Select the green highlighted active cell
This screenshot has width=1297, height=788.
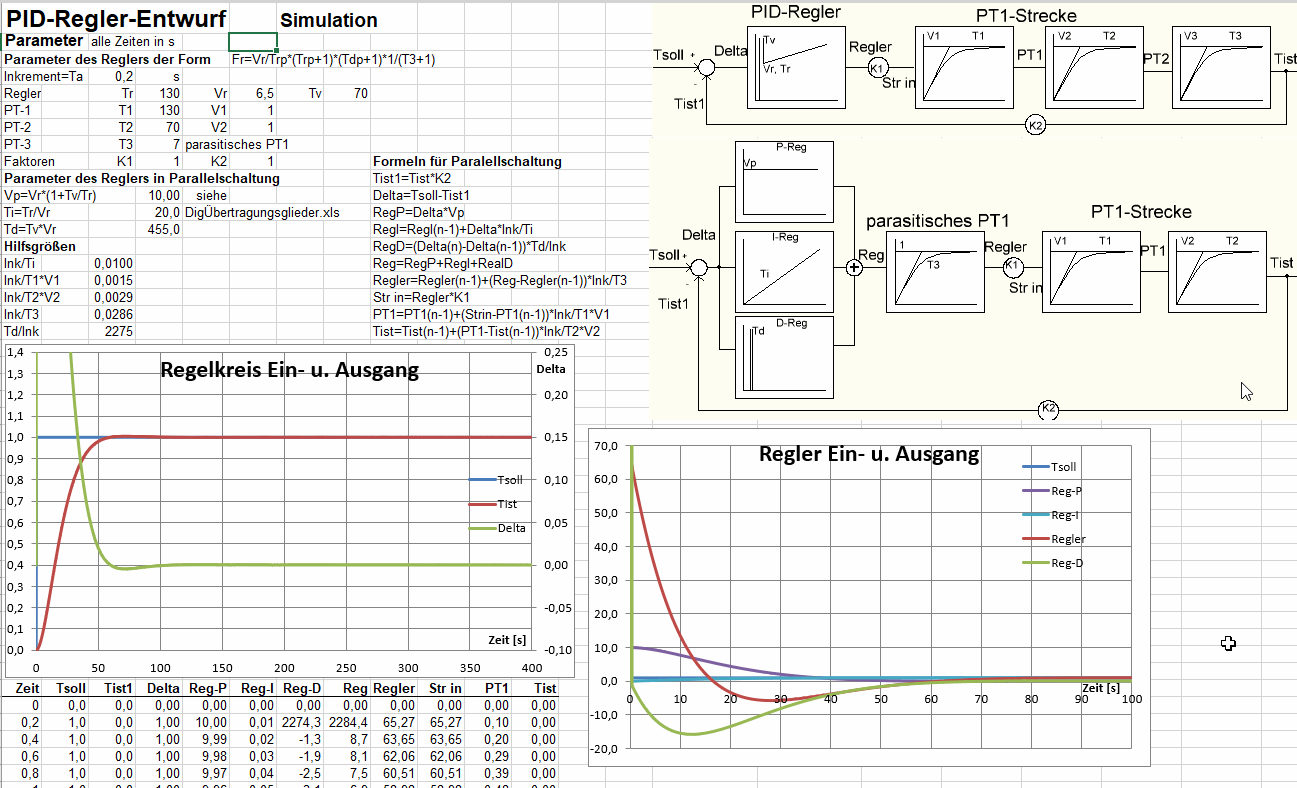pos(253,42)
